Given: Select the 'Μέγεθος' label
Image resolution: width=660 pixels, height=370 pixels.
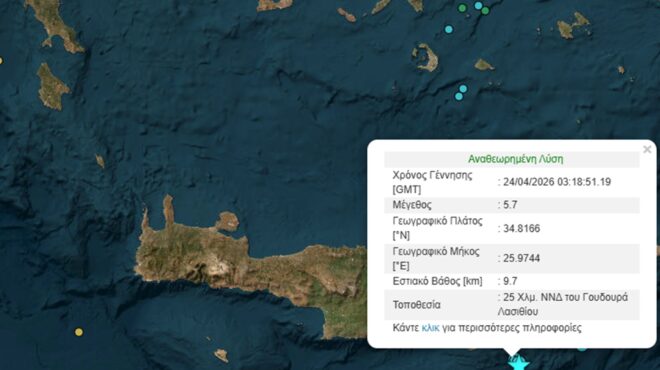Looking at the screenshot, I should [x=412, y=205].
